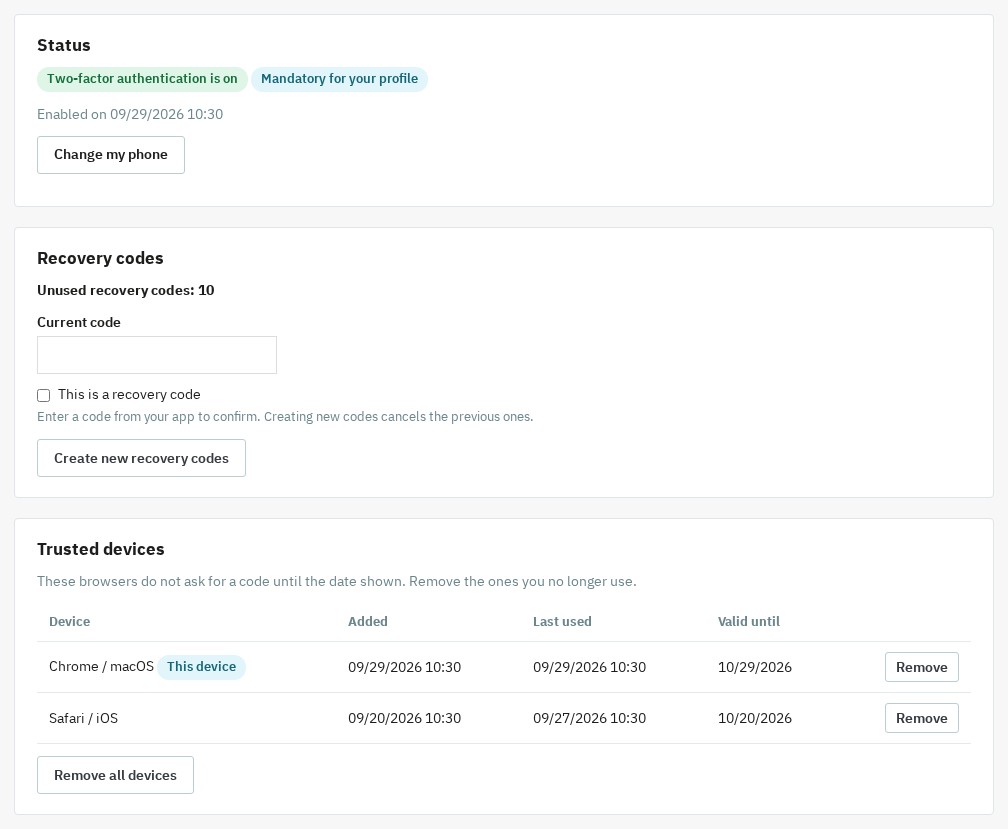The image size is (1008, 829).
Task: Click Safari's added date '09/20/2026 10:30'
Action: [404, 718]
